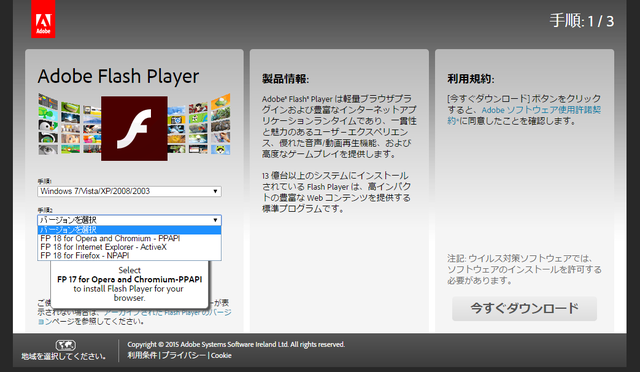Click the tooltip text FP 17 for Opera and Chromium-PPAPI

tap(129, 280)
